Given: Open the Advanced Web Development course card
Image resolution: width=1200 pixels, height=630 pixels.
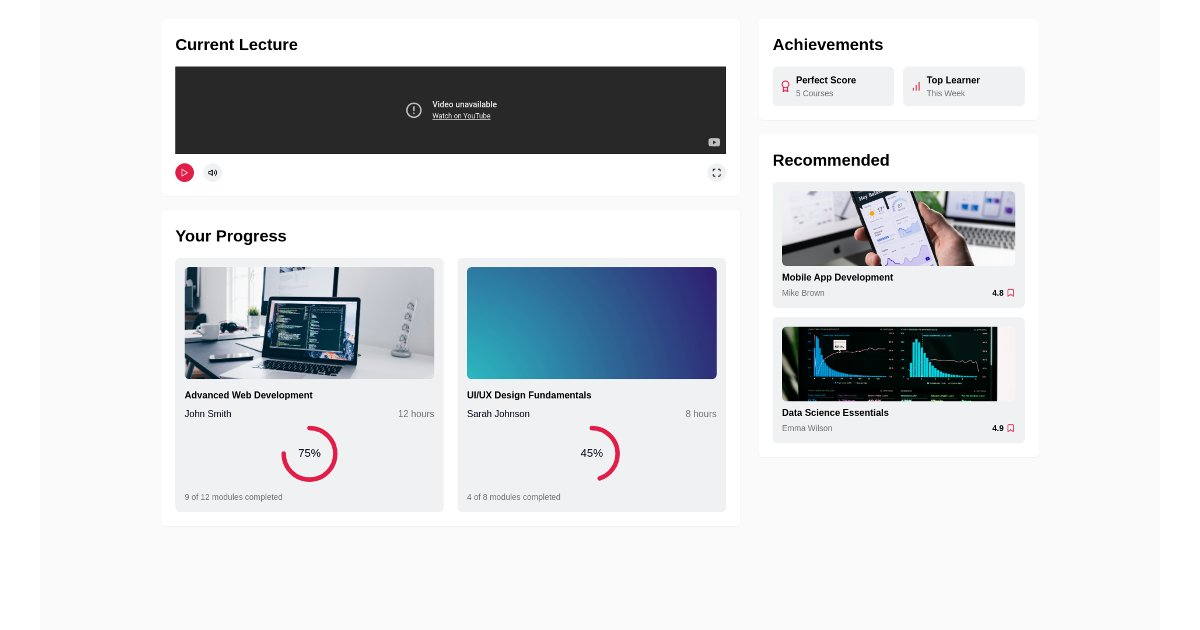Looking at the screenshot, I should pos(309,384).
